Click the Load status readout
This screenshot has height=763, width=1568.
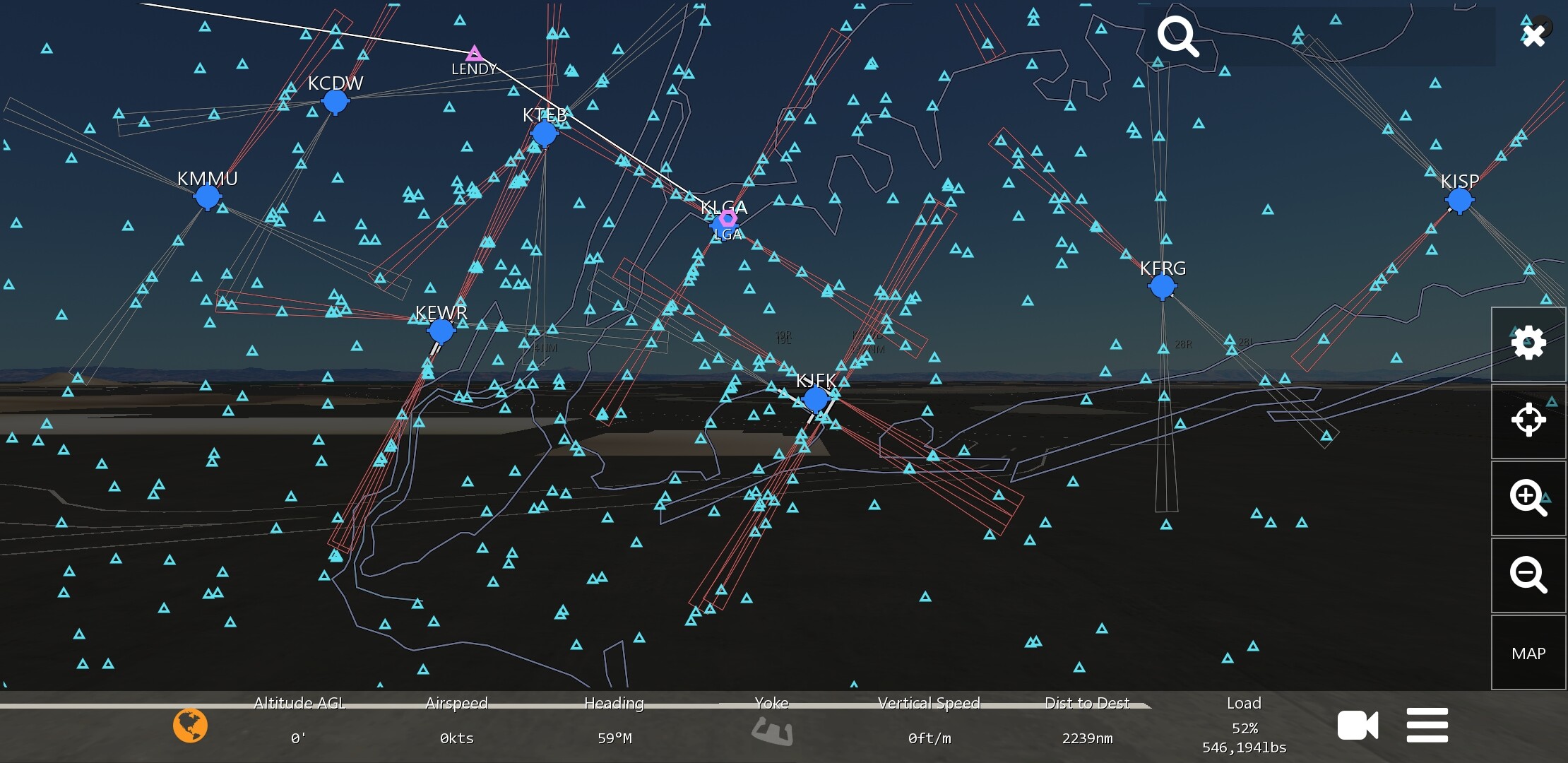point(1244,726)
